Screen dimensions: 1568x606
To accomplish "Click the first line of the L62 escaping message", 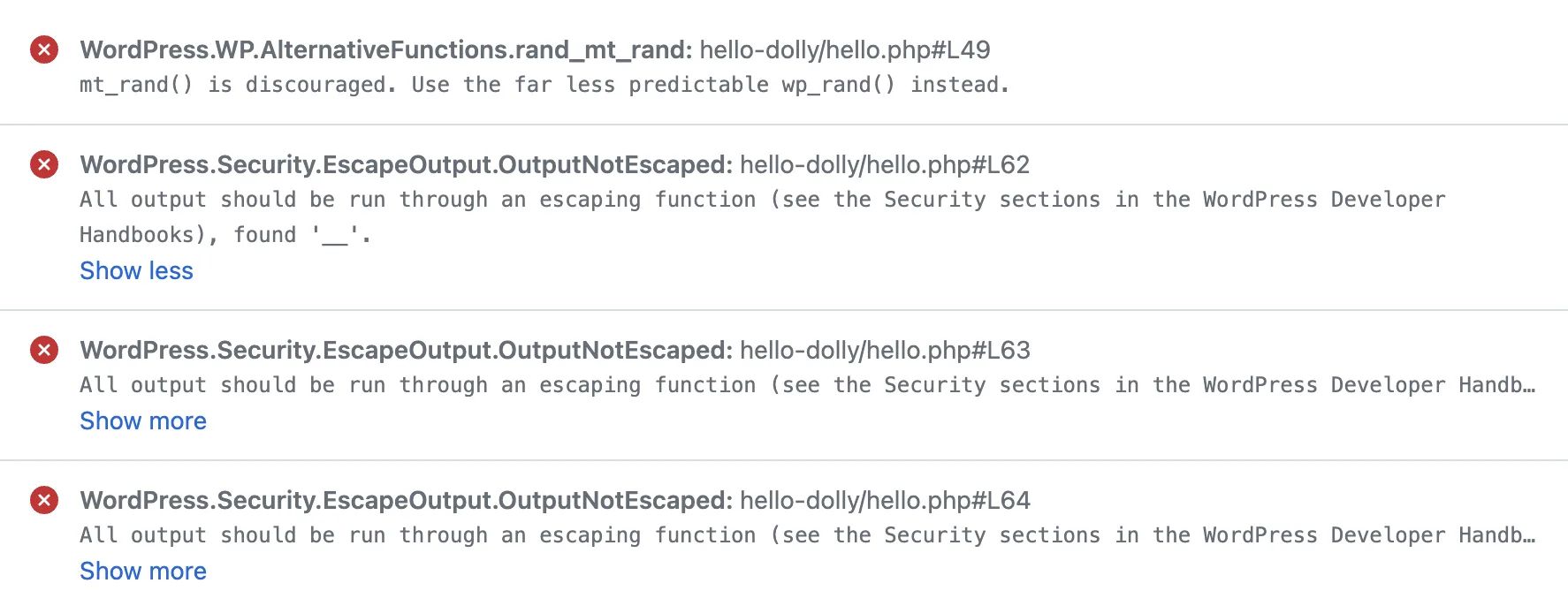I will (x=762, y=200).
